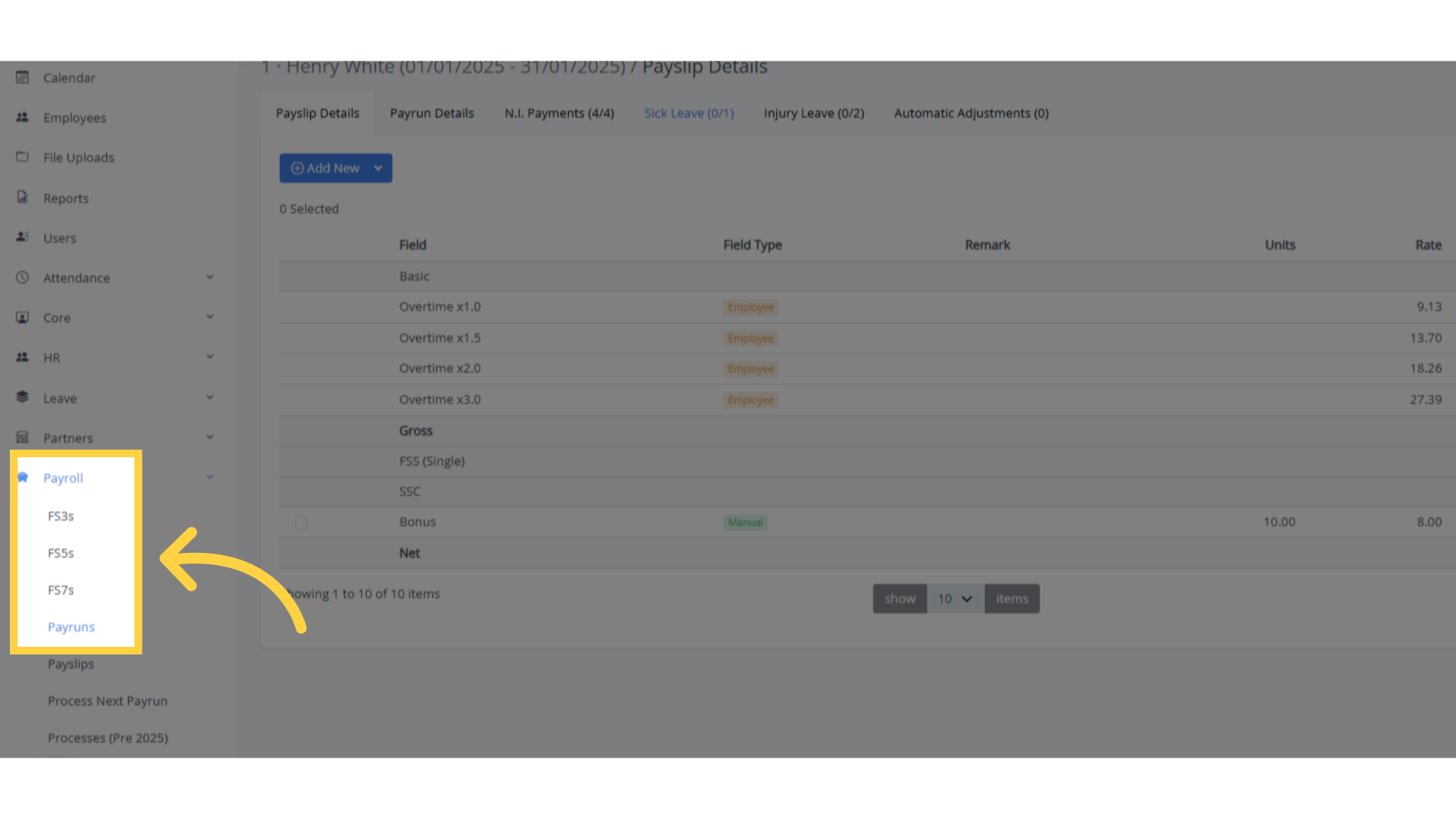Click the Calendar sidebar icon
This screenshot has width=1456, height=819.
point(23,77)
